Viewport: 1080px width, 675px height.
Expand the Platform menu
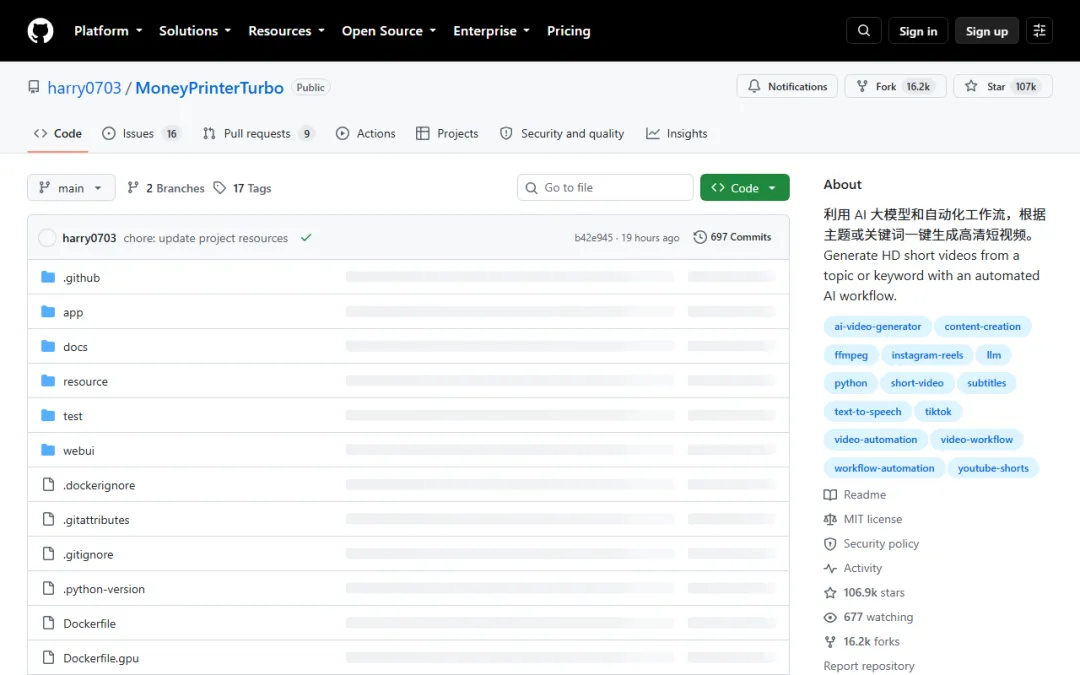[x=108, y=31]
